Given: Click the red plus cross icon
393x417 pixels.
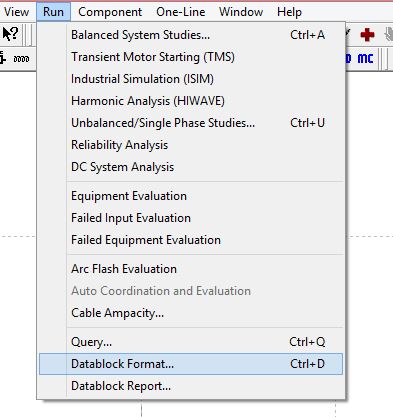Looking at the screenshot, I should pyautogui.click(x=367, y=35).
